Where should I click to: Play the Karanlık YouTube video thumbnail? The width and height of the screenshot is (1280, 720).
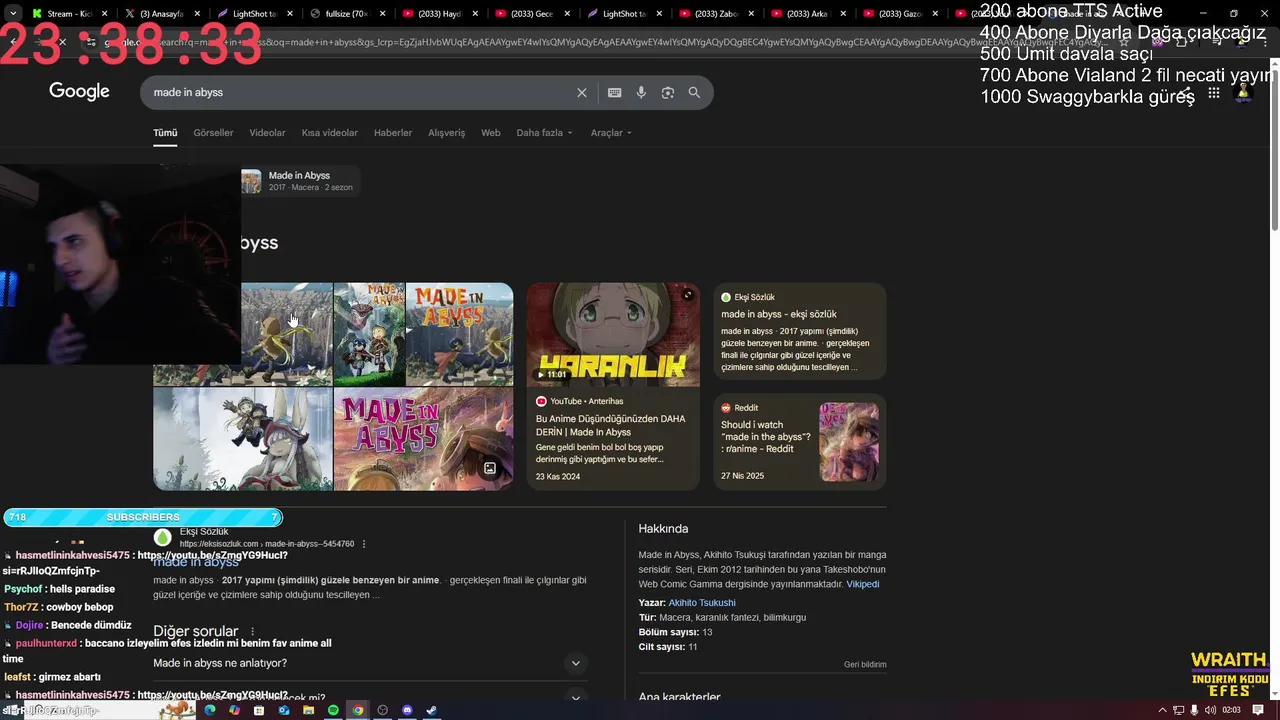tap(613, 334)
